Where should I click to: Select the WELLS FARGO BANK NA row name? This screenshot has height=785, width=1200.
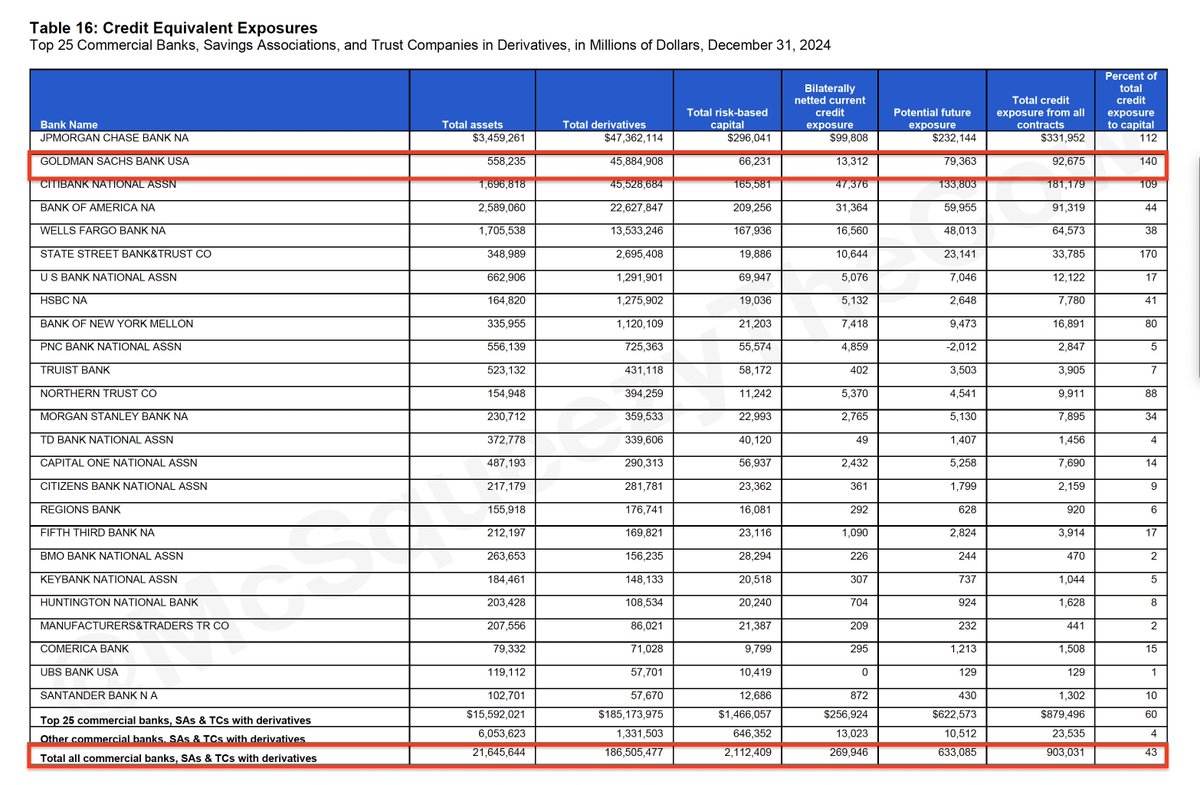click(x=103, y=231)
